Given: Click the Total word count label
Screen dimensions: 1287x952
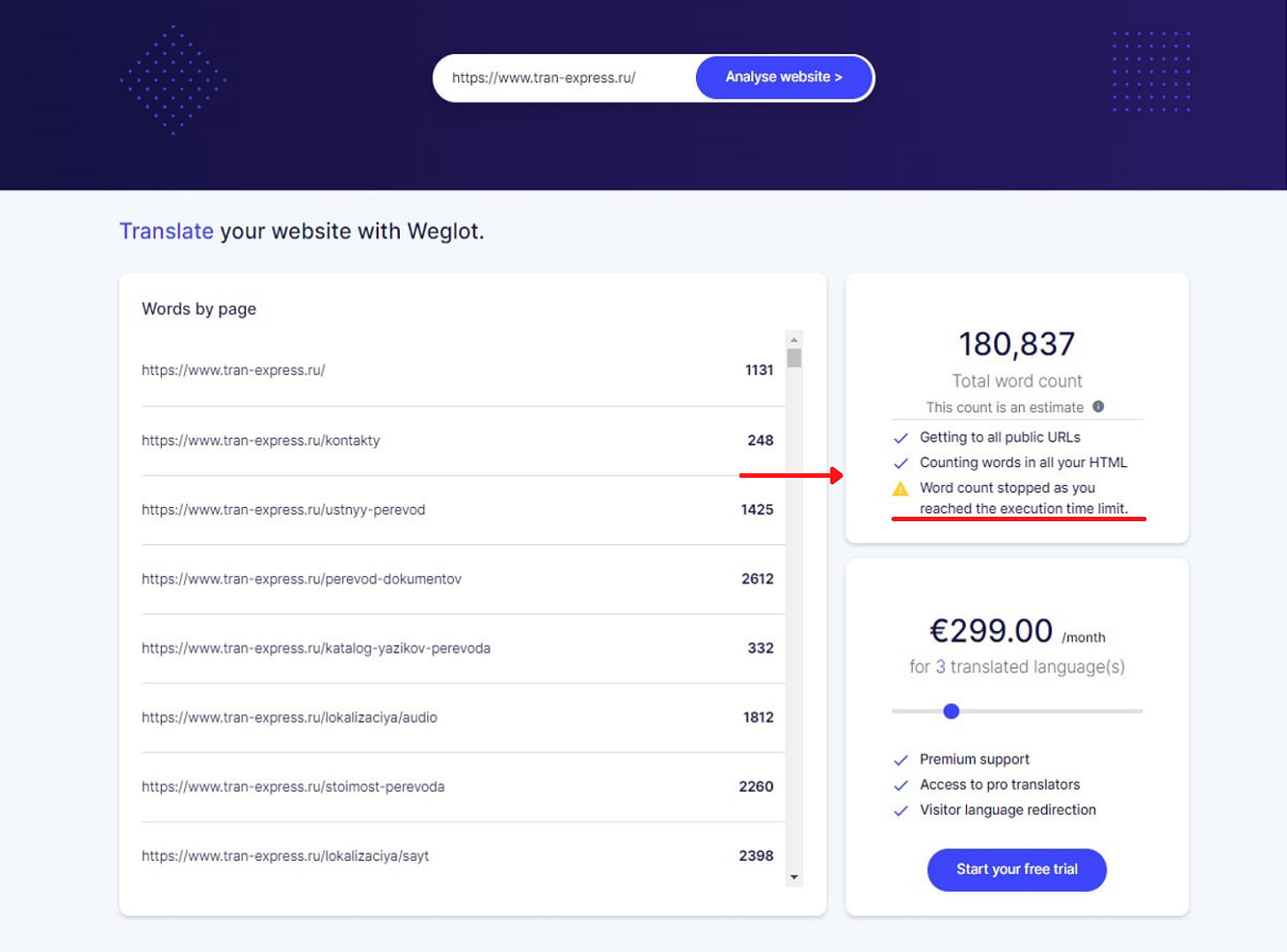Looking at the screenshot, I should [x=1016, y=381].
